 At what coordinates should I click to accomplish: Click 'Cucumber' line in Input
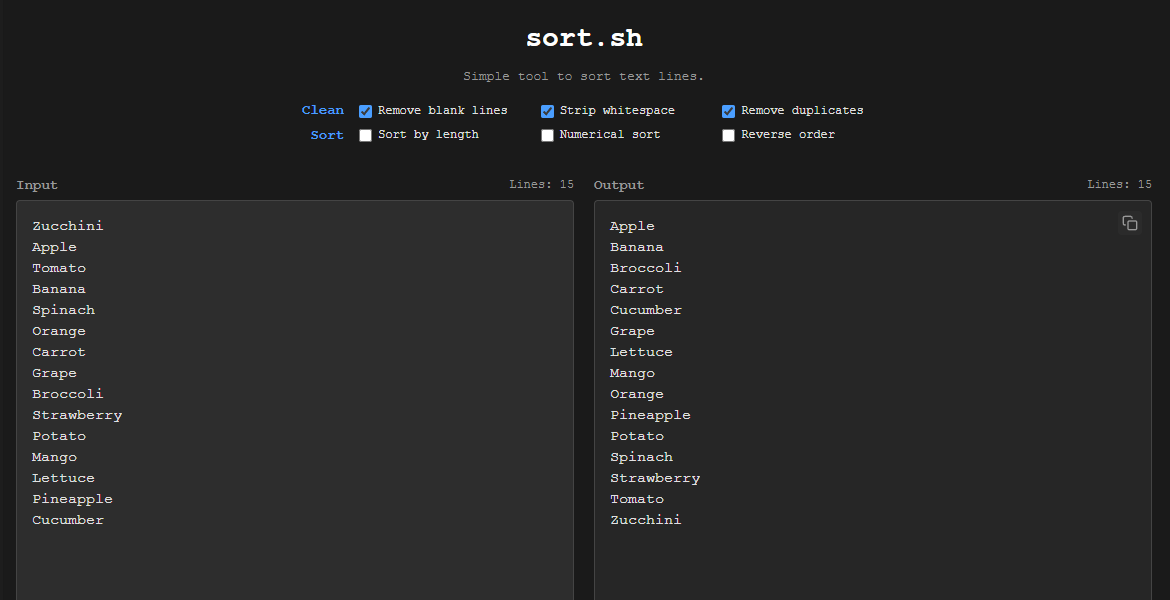68,520
